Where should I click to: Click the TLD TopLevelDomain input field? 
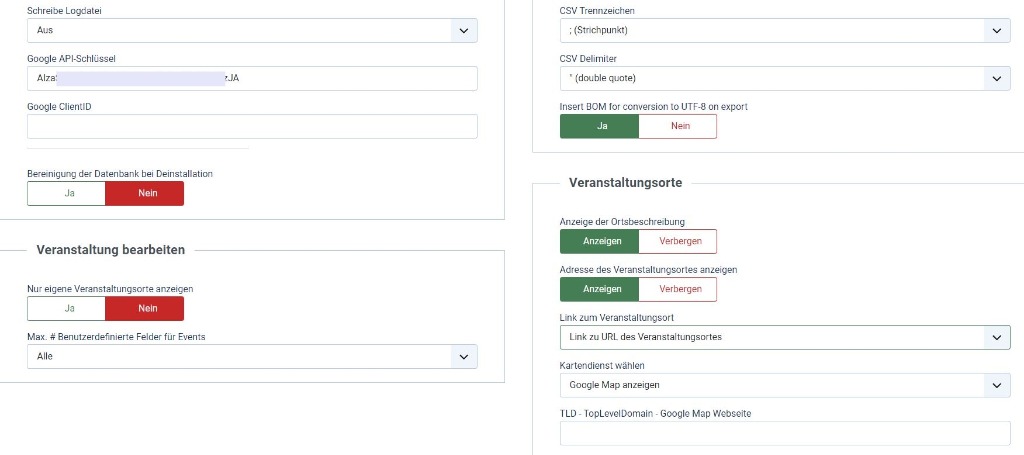tap(785, 433)
